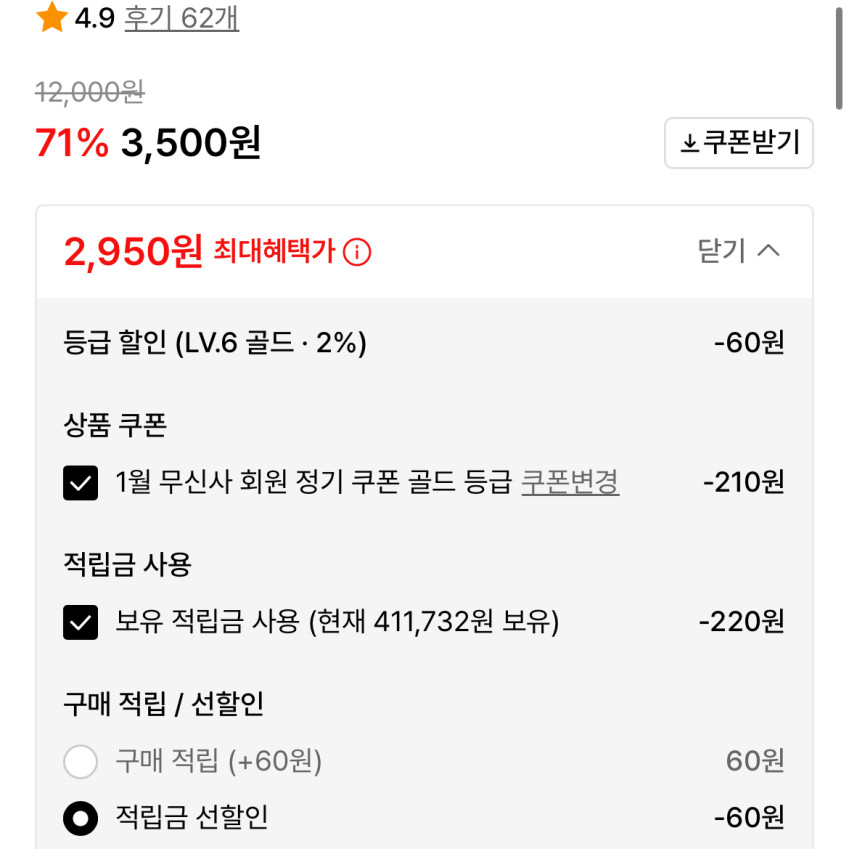Screen dimensions: 849x849
Task: Open the 쿠폰변경 link
Action: click(x=570, y=482)
